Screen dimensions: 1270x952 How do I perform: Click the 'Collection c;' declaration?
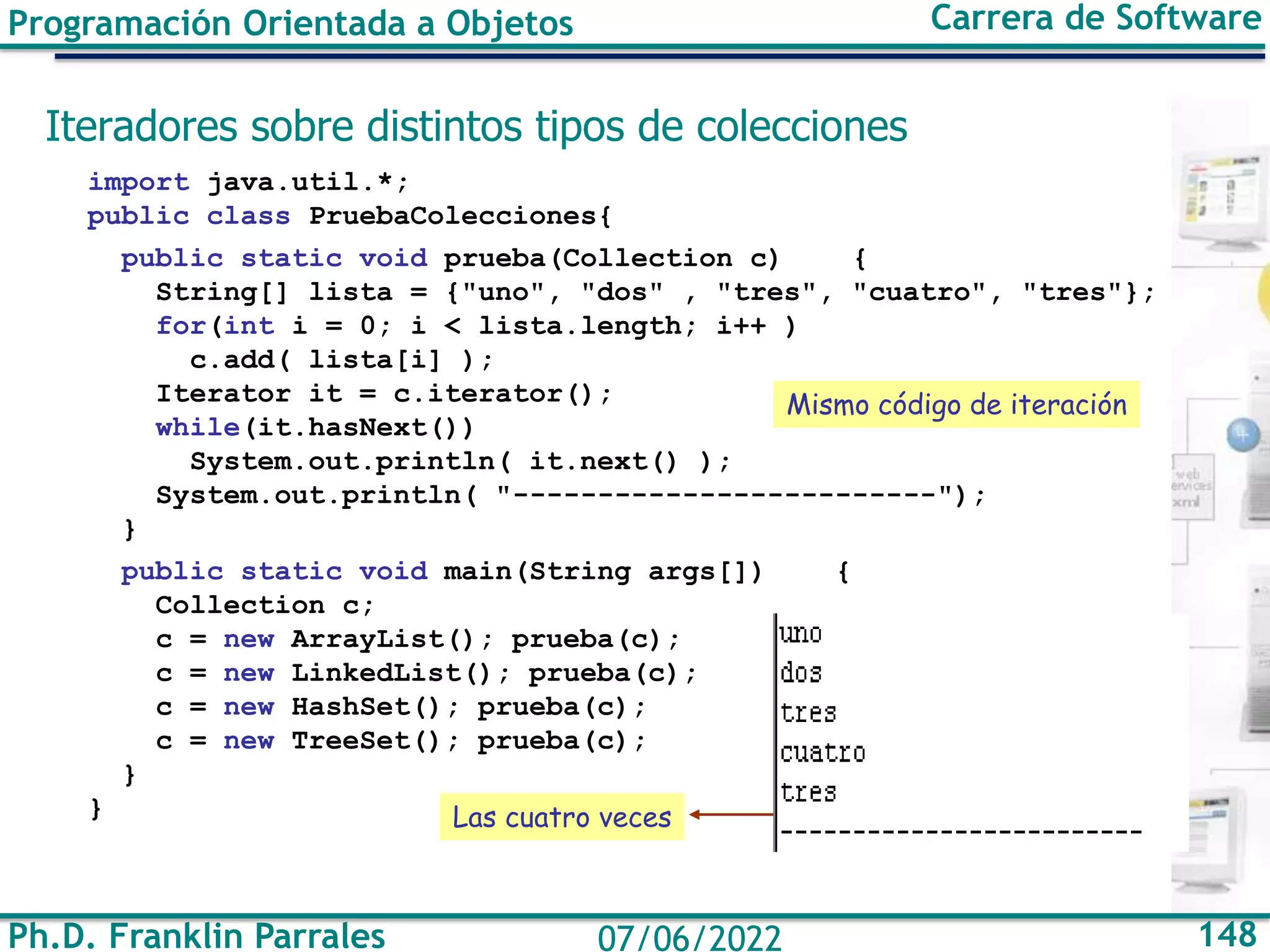[265, 606]
